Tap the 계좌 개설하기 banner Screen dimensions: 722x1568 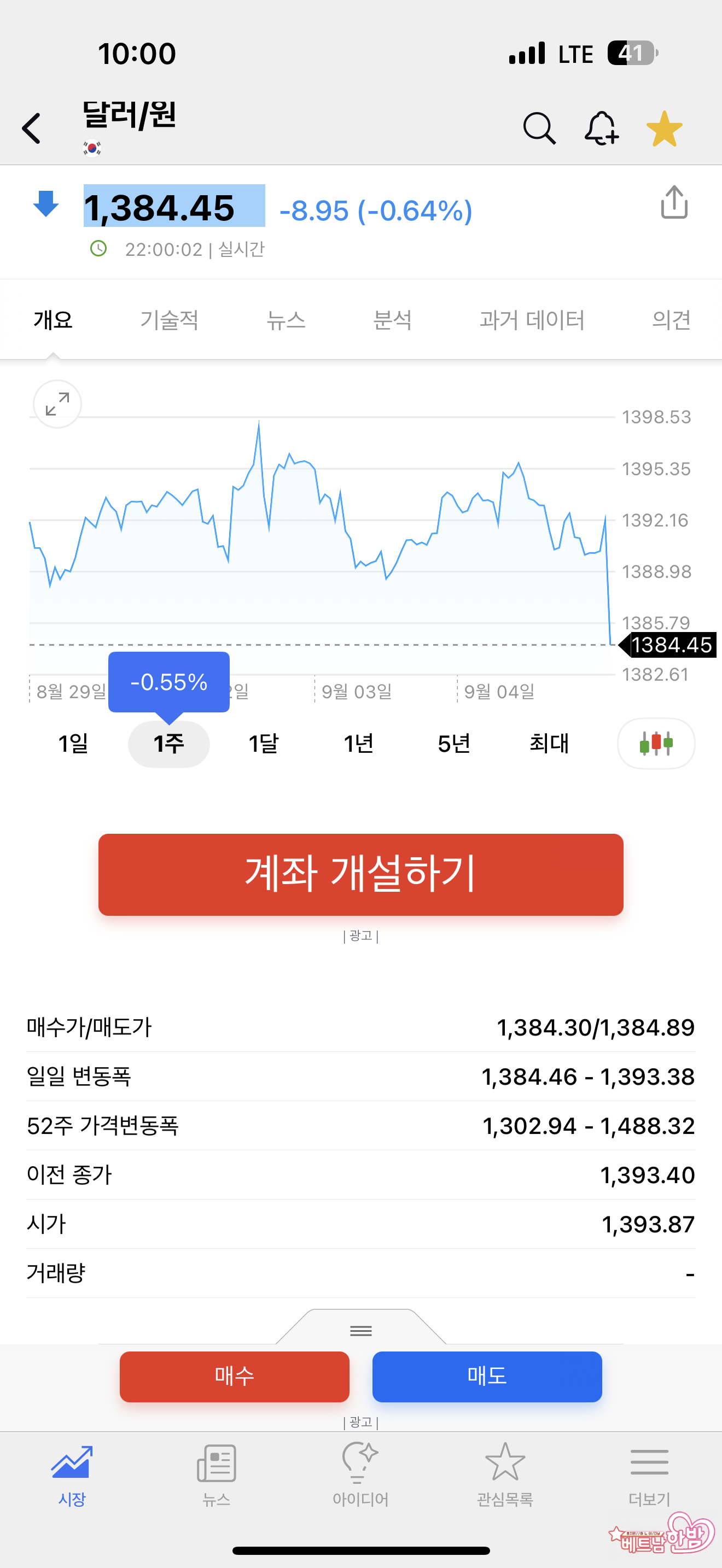[x=361, y=874]
